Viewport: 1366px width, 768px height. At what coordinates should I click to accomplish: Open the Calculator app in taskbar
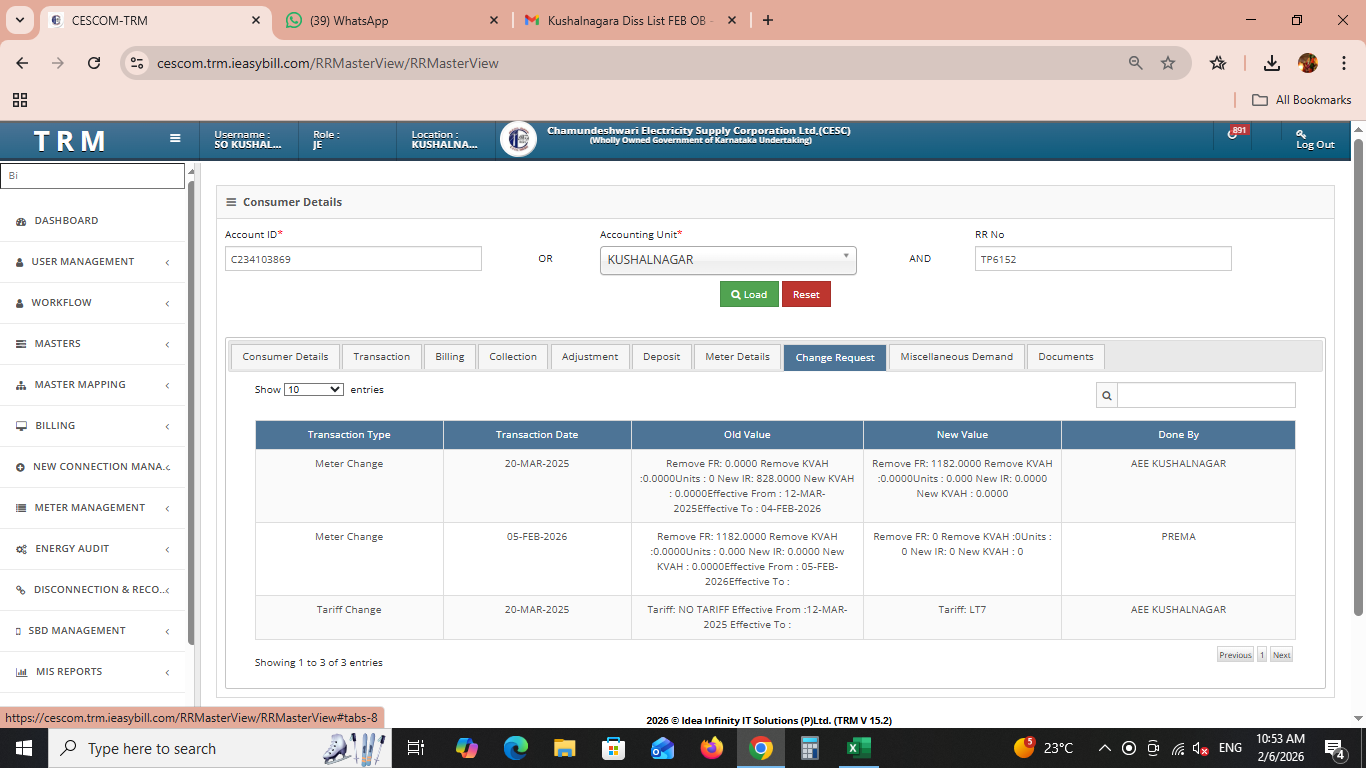click(x=810, y=748)
